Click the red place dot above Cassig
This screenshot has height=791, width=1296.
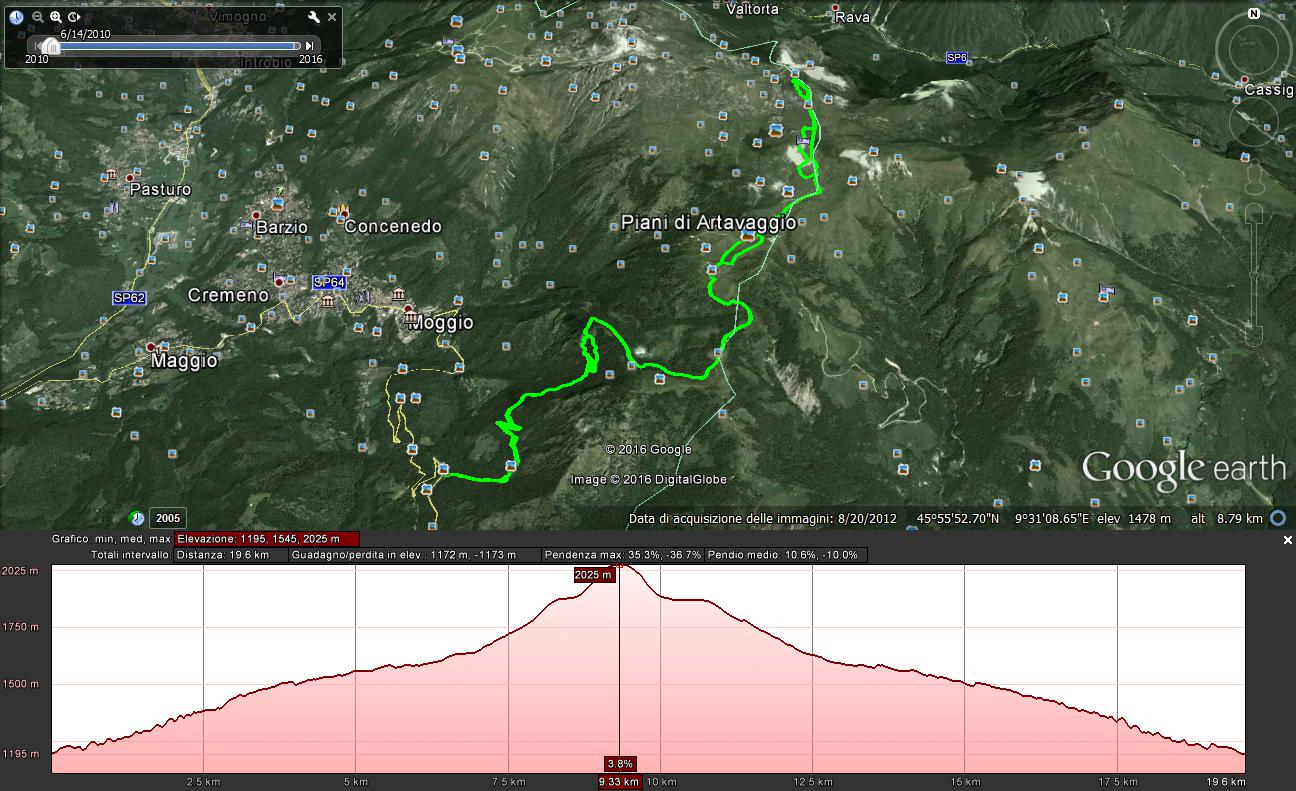(1245, 80)
